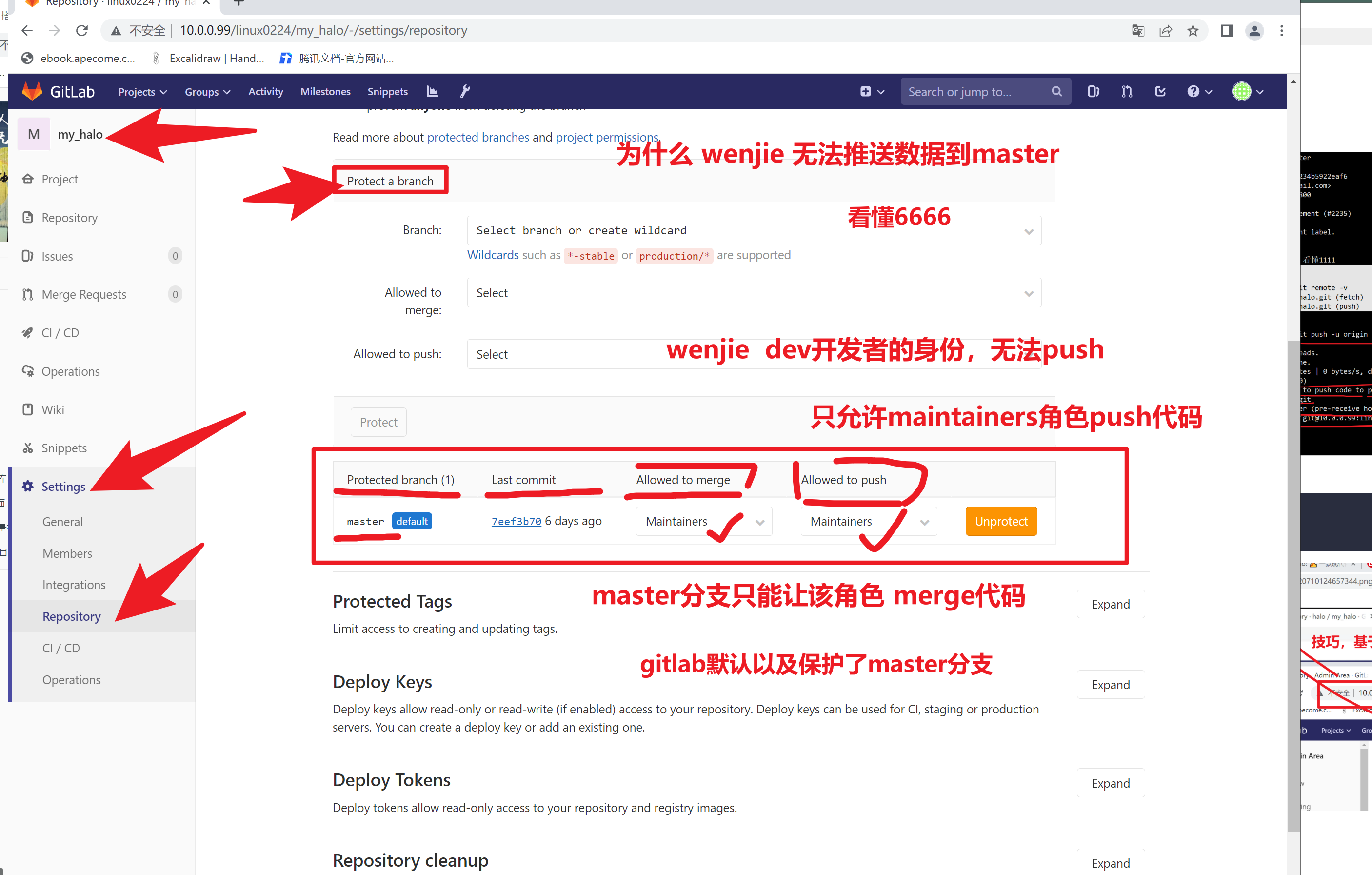Click the issues icon in the top navbar

tap(1093, 91)
